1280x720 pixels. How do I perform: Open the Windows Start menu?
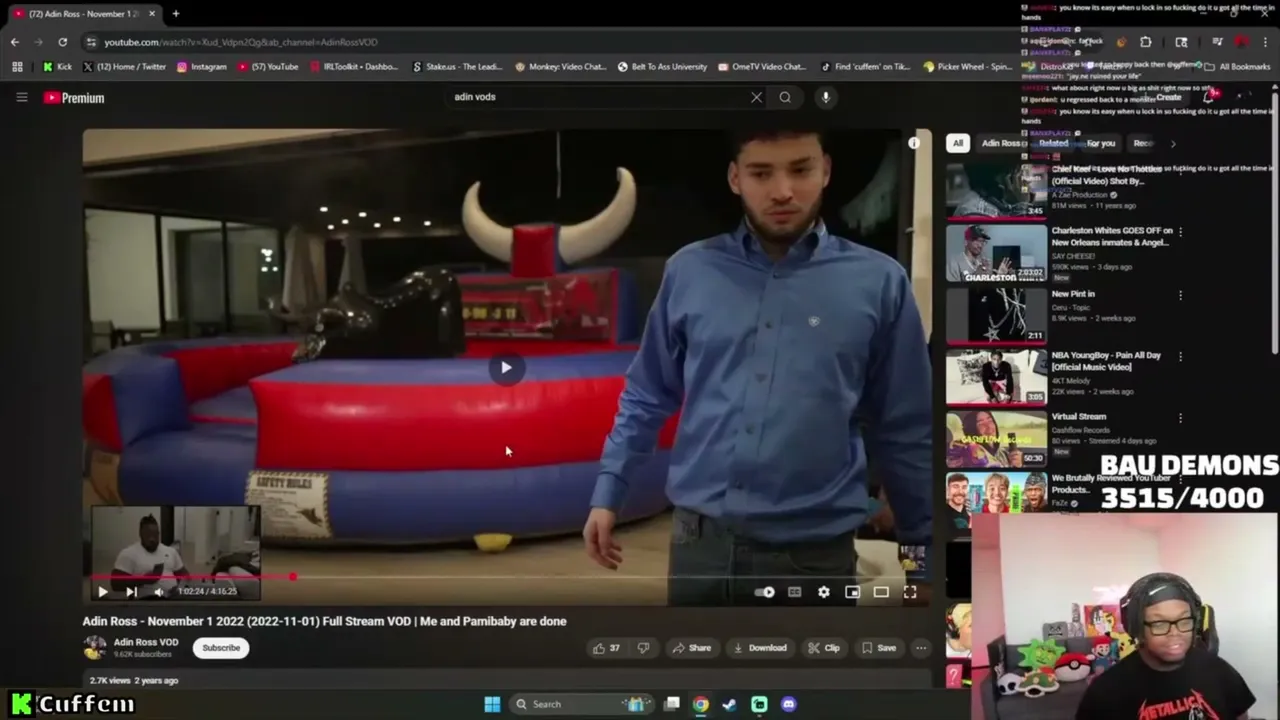coord(492,704)
